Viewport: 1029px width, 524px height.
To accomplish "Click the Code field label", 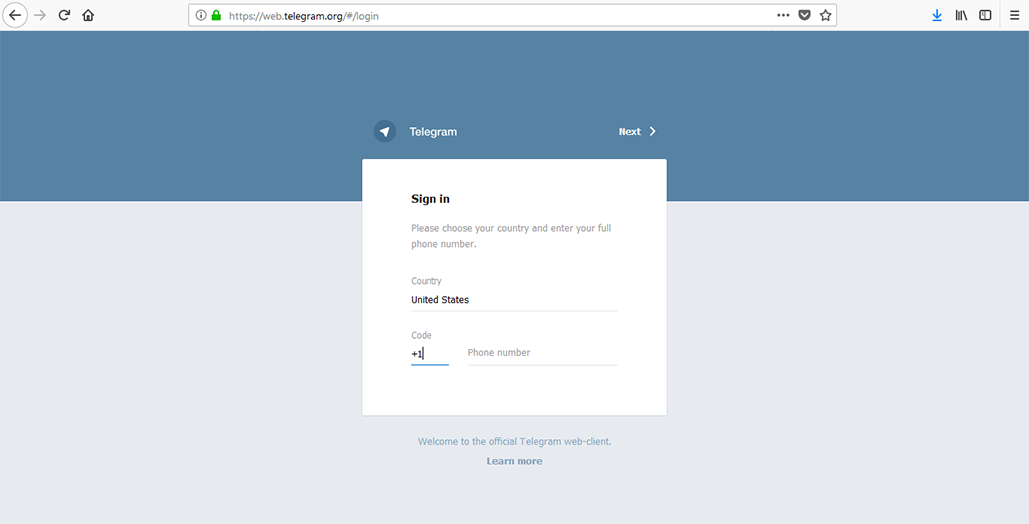I will [421, 335].
